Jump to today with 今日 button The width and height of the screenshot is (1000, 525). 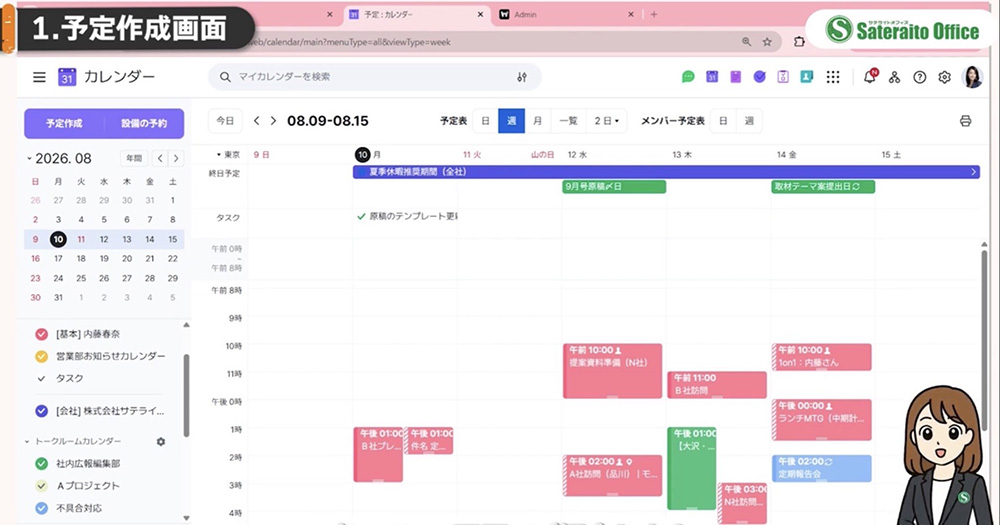[225, 121]
